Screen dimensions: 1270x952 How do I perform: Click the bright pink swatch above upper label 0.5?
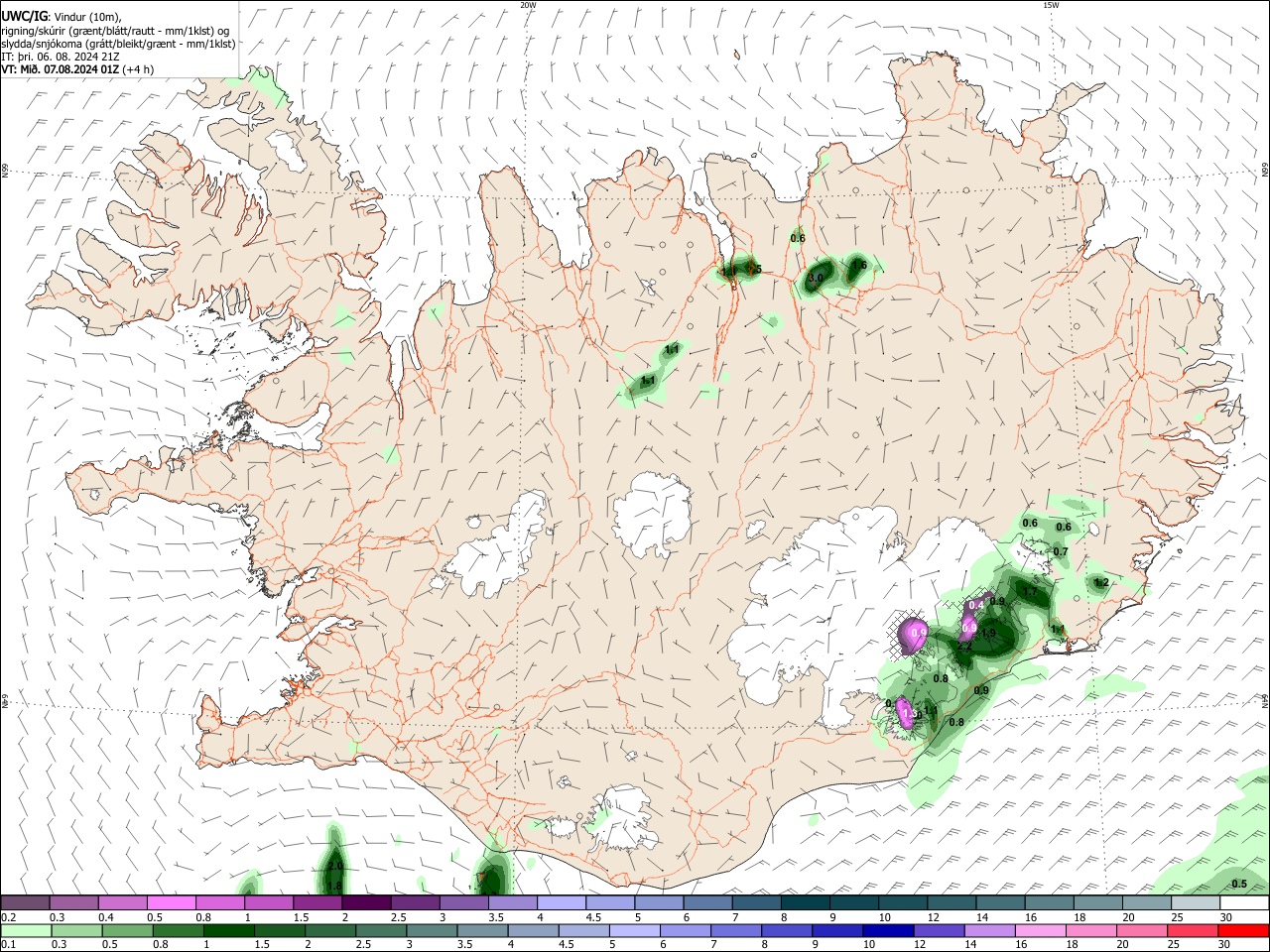pos(171,902)
